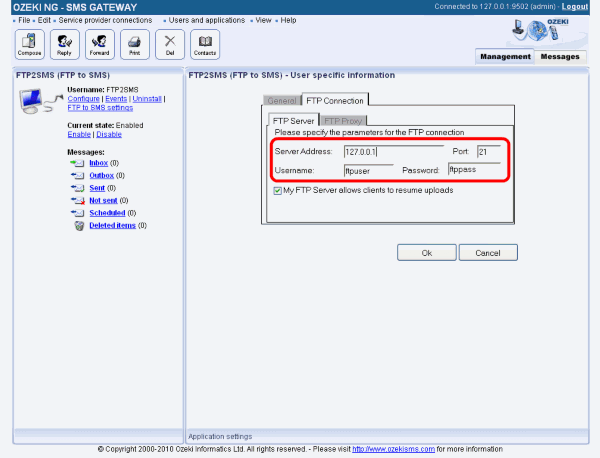This screenshot has height=458, width=600.
Task: Open Service provider connections menu
Action: point(105,20)
